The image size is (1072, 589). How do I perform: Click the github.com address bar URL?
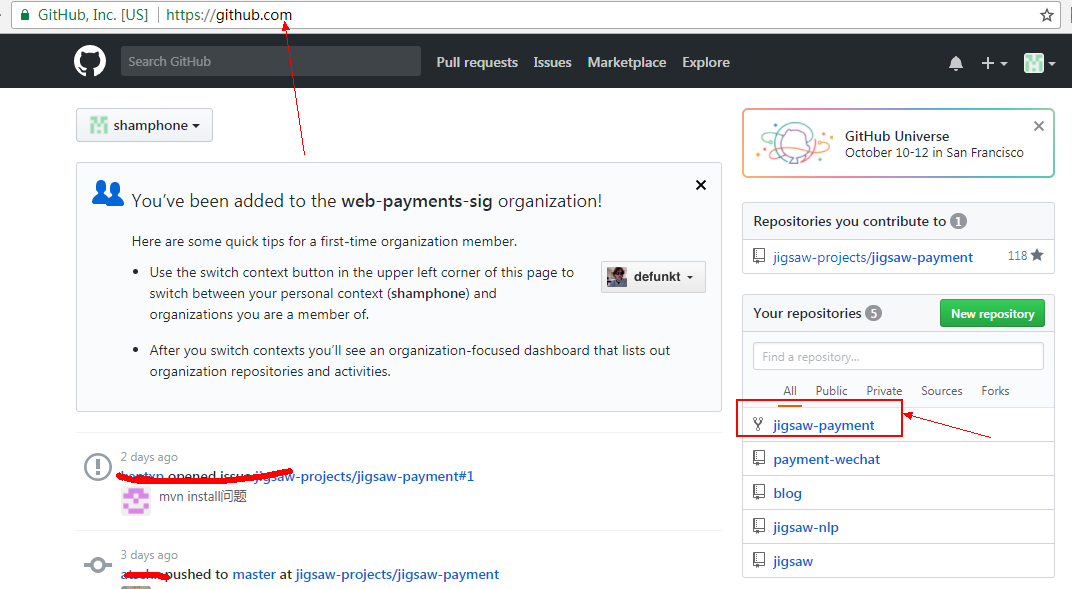point(229,15)
